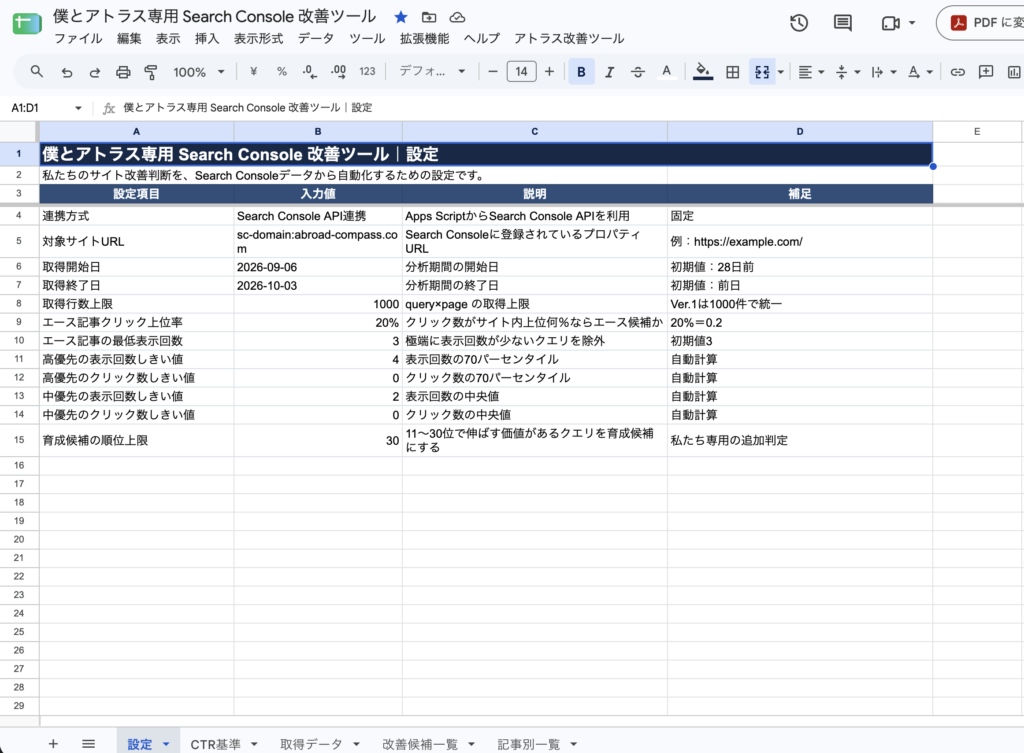This screenshot has width=1024, height=753.
Task: Click the add new sheet plus button
Action: pyautogui.click(x=54, y=743)
